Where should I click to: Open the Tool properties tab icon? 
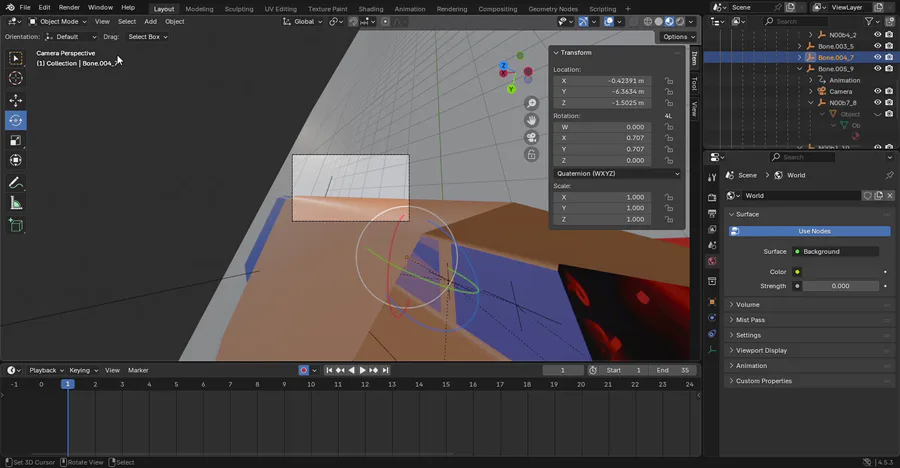[712, 177]
